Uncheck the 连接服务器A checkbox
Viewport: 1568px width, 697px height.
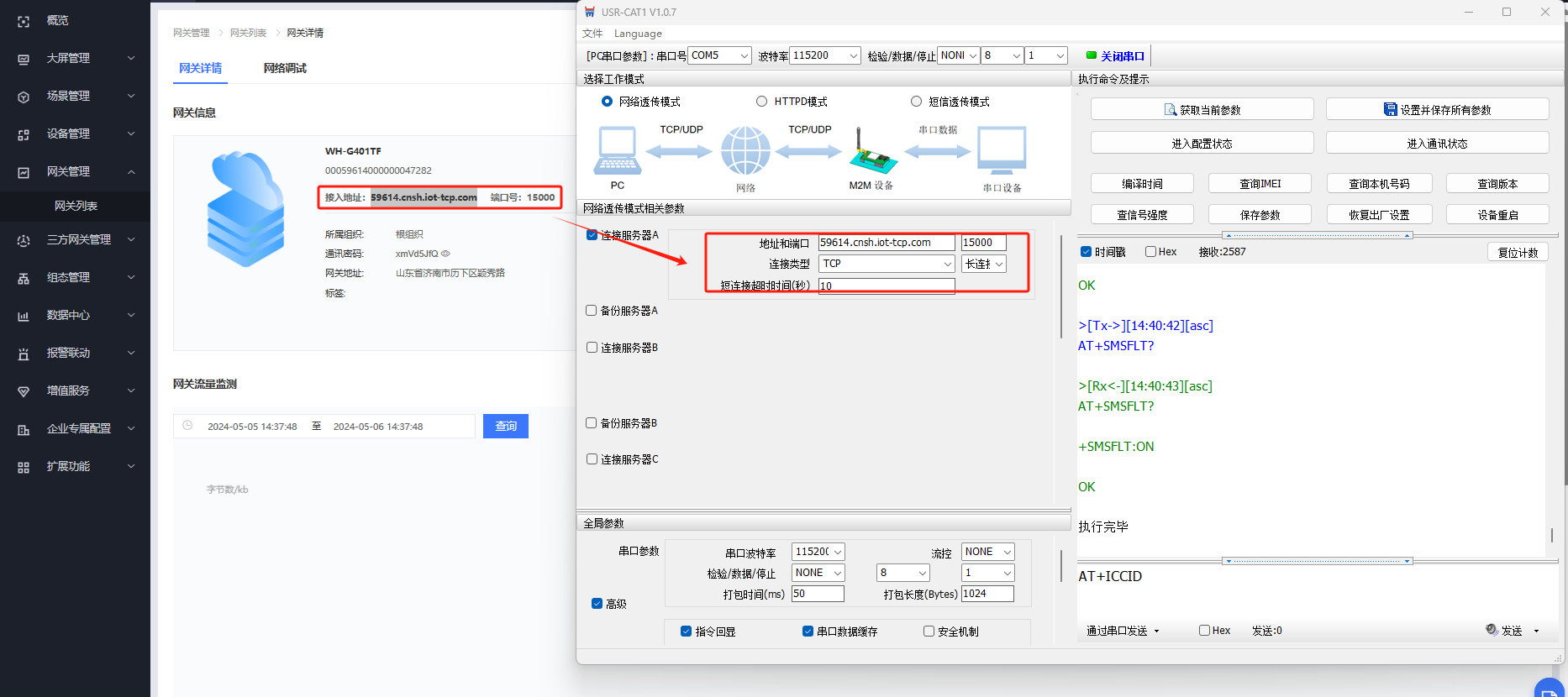pyautogui.click(x=592, y=235)
